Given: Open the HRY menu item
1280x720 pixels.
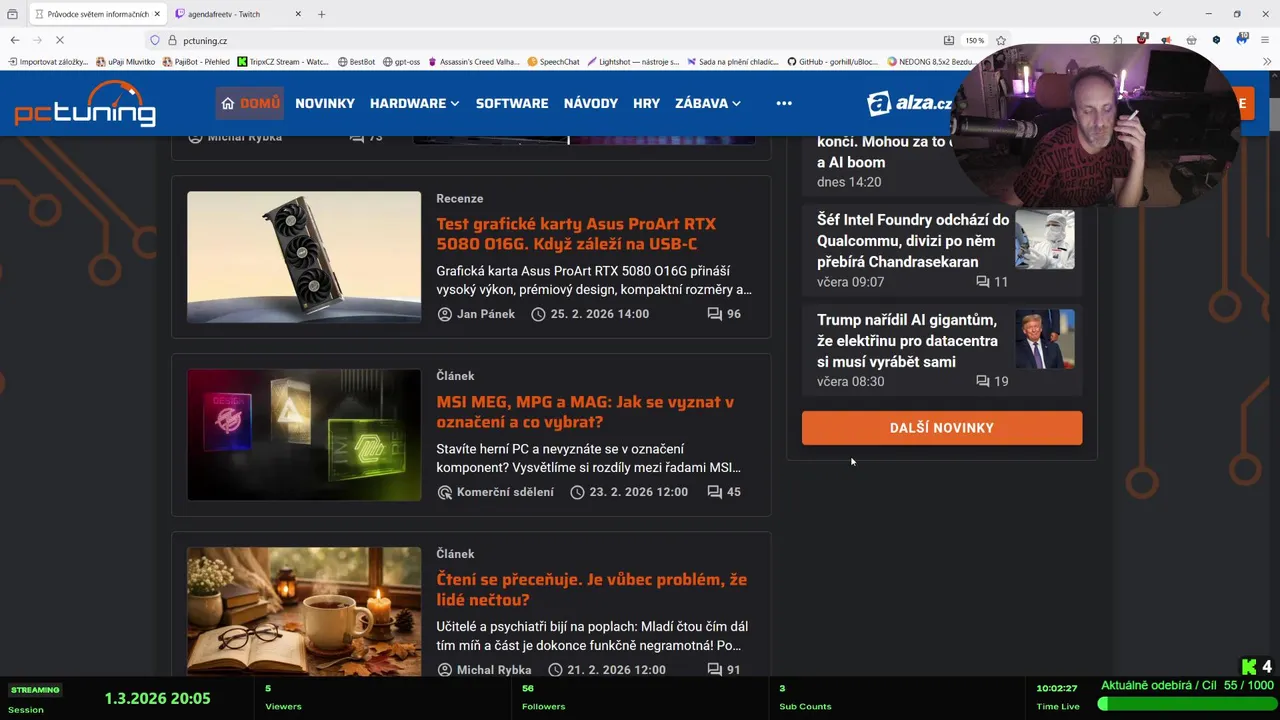Looking at the screenshot, I should (646, 103).
